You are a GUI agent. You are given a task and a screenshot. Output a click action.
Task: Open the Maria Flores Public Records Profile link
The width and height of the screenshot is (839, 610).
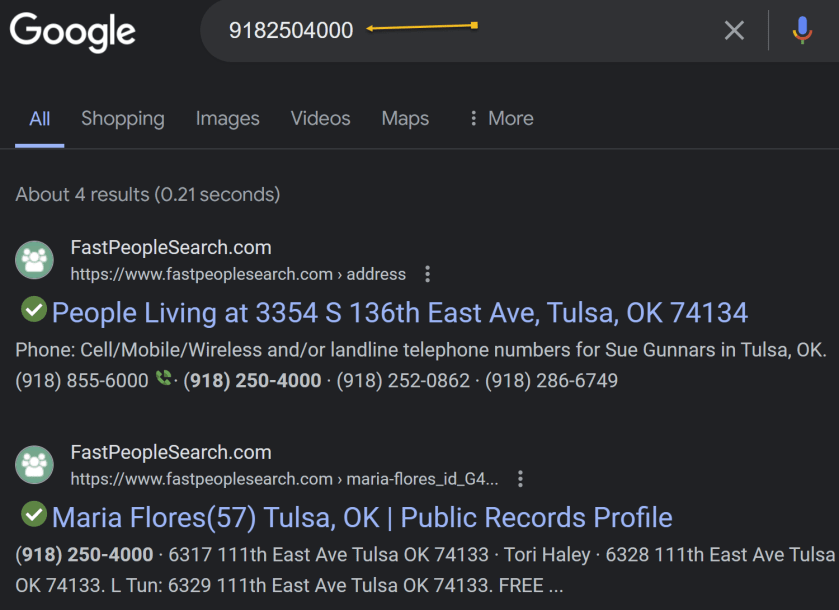(361, 517)
